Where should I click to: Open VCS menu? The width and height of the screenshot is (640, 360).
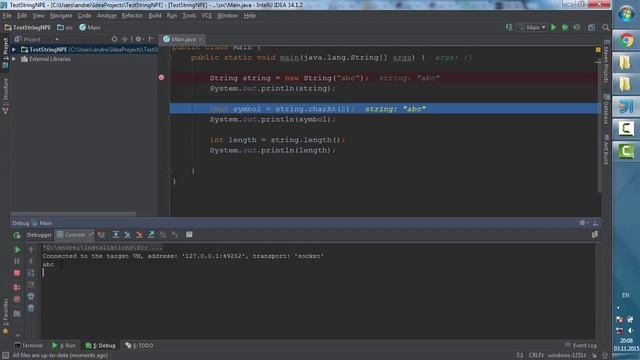[207, 16]
